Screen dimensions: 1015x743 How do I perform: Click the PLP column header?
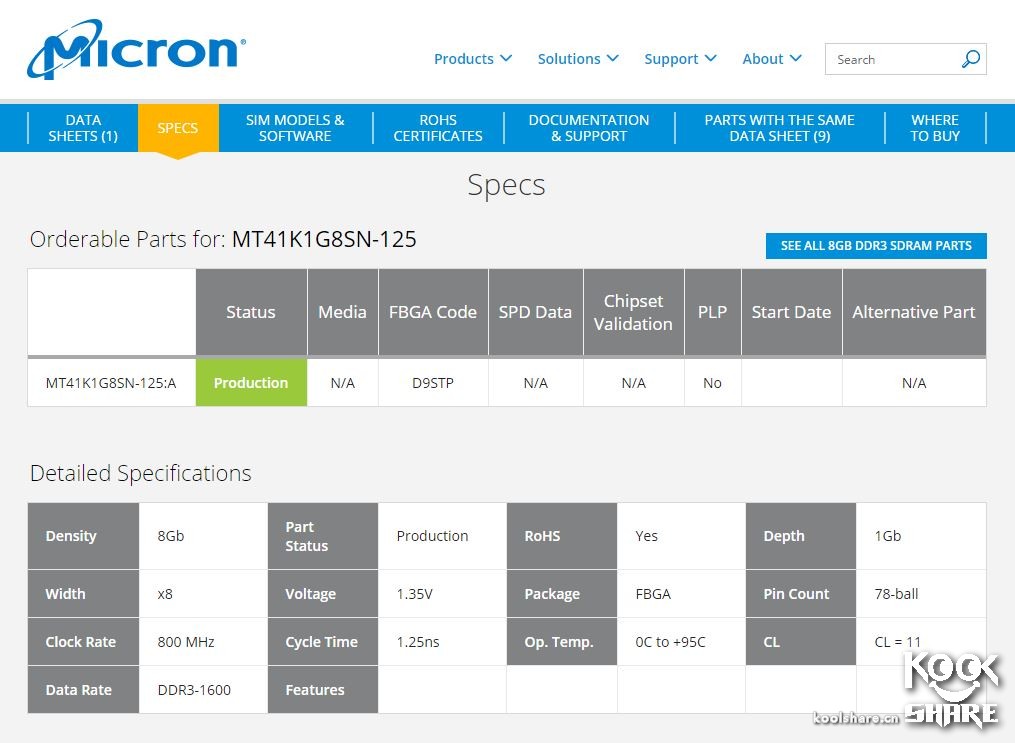pyautogui.click(x=712, y=312)
